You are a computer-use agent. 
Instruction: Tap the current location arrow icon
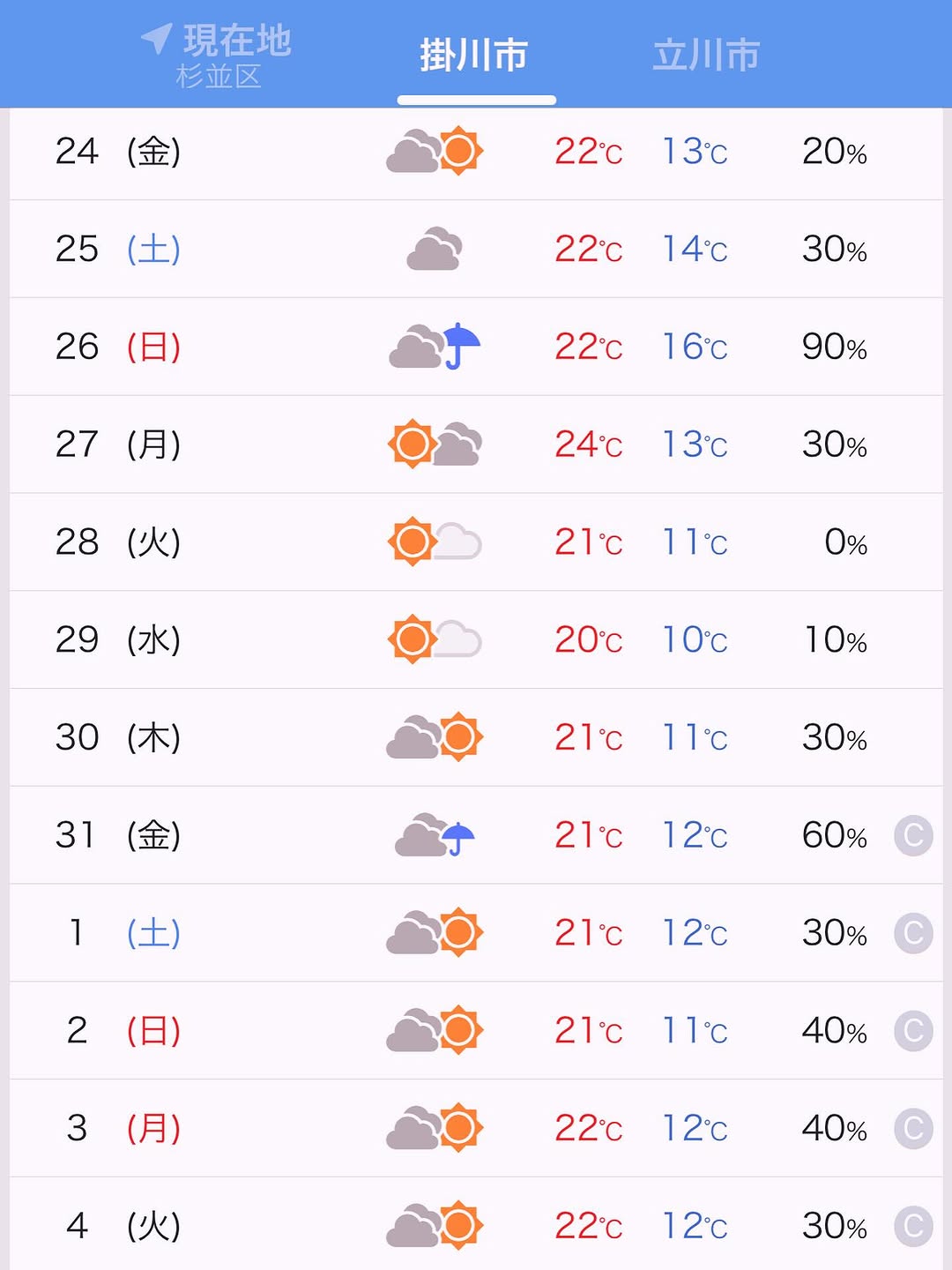[156, 38]
